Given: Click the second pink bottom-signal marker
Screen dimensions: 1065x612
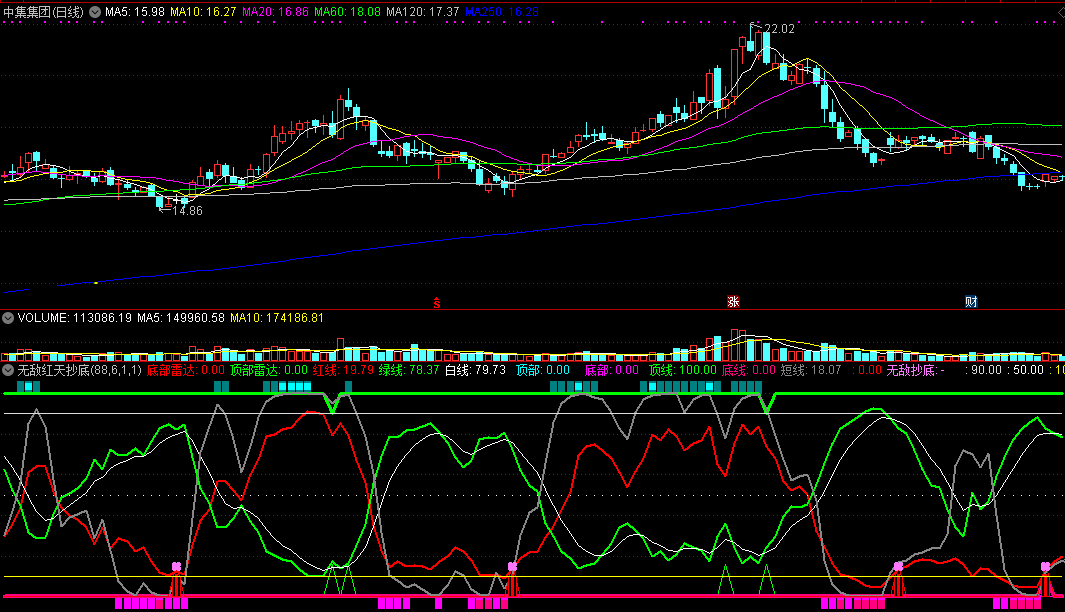Looking at the screenshot, I should tap(512, 566).
